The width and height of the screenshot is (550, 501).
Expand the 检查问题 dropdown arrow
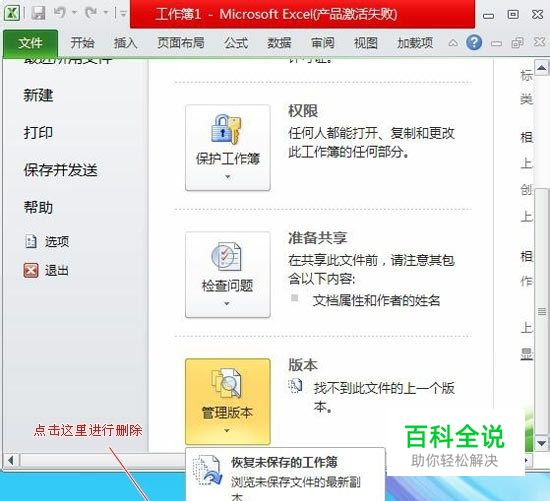point(227,303)
